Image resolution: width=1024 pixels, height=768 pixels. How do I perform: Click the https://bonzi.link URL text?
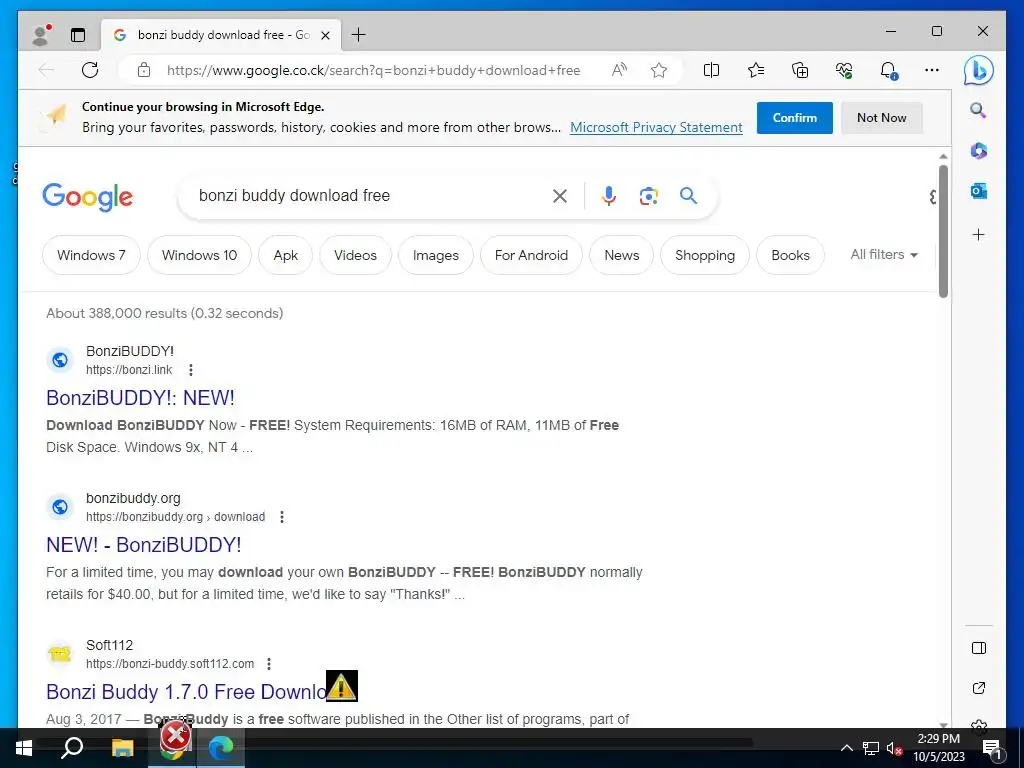129,370
